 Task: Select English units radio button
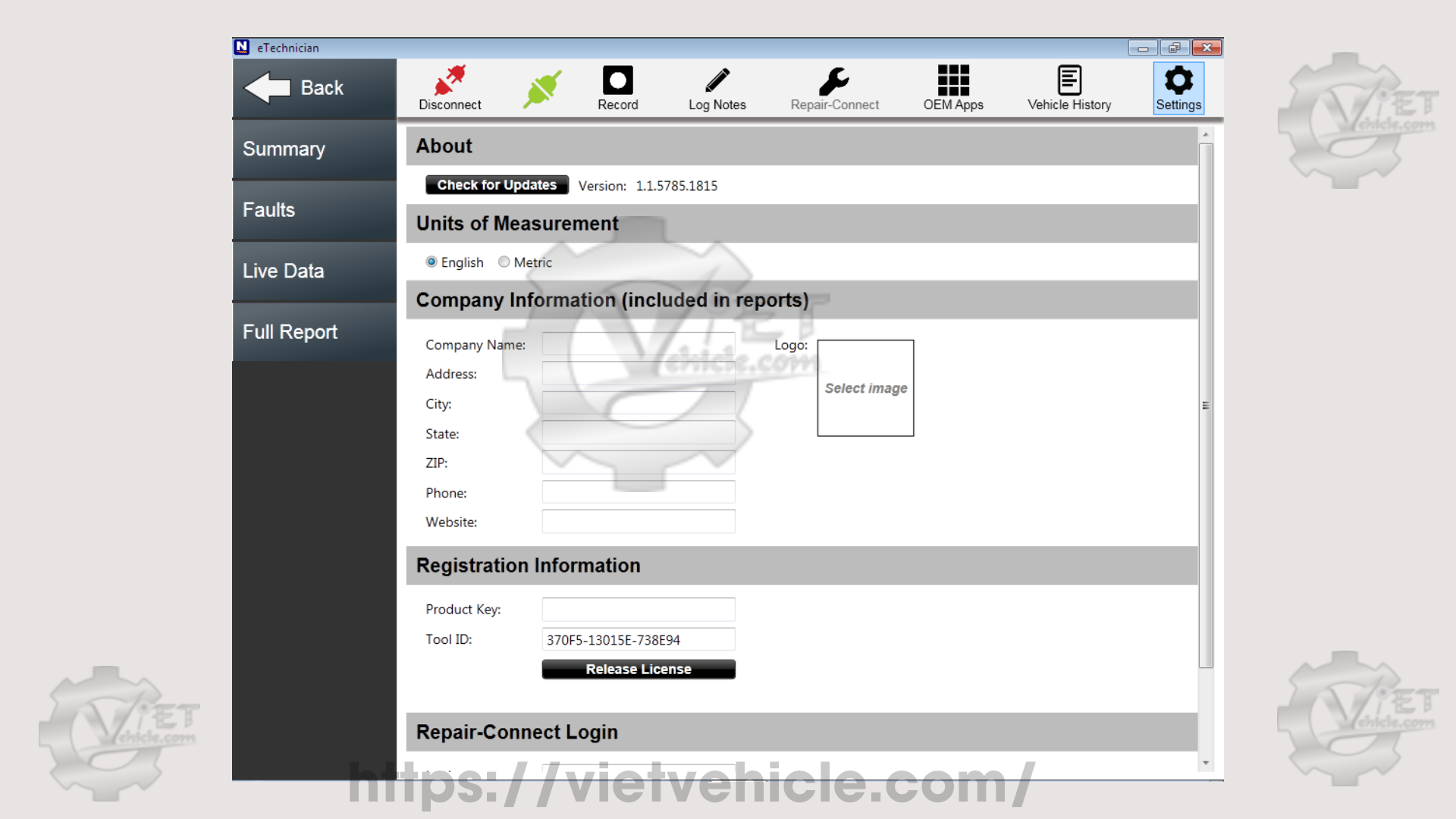click(x=431, y=262)
